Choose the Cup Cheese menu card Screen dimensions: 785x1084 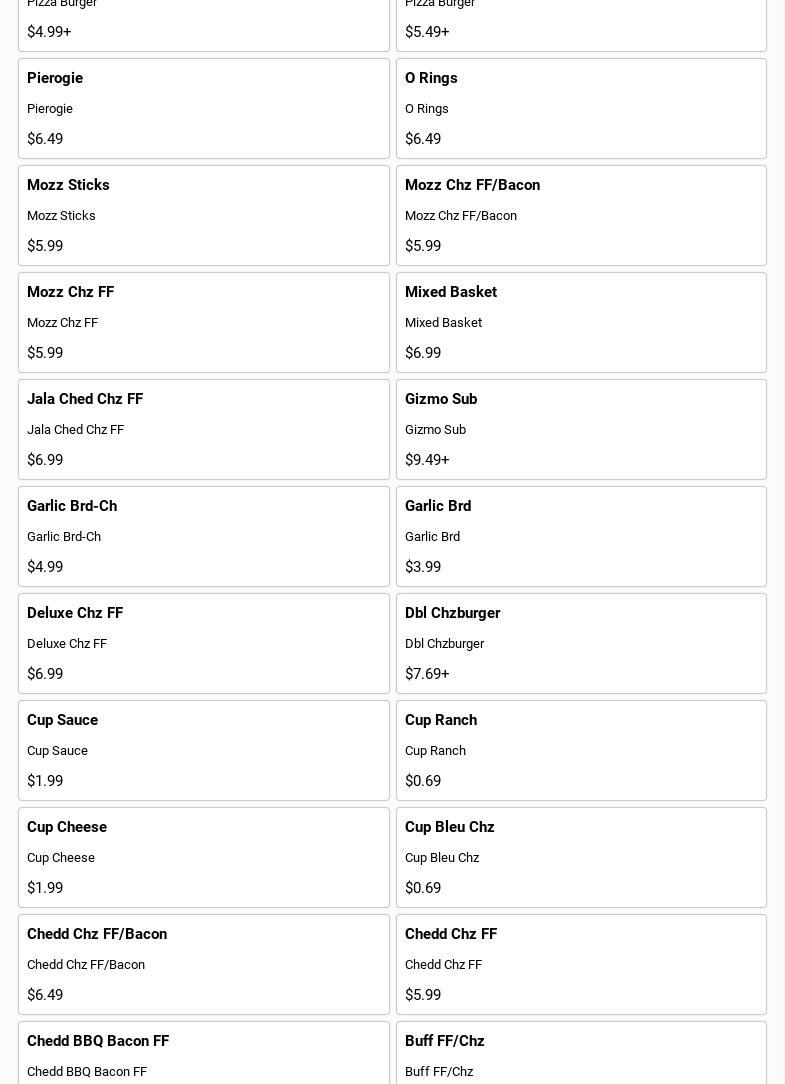(203, 857)
